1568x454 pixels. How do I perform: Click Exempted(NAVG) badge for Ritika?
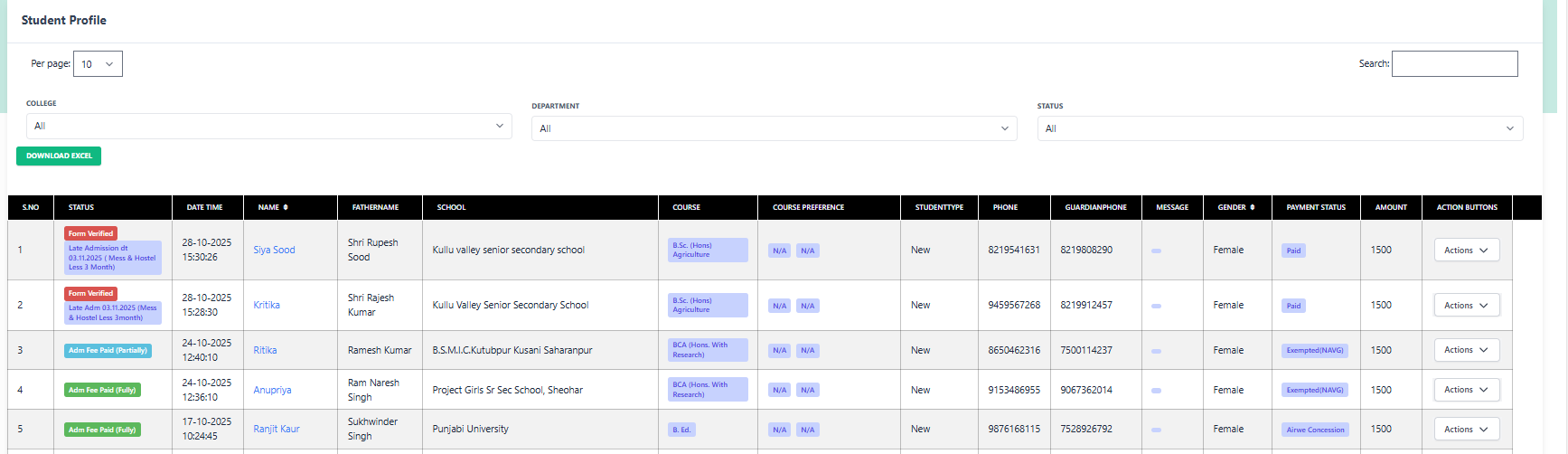coord(1315,350)
